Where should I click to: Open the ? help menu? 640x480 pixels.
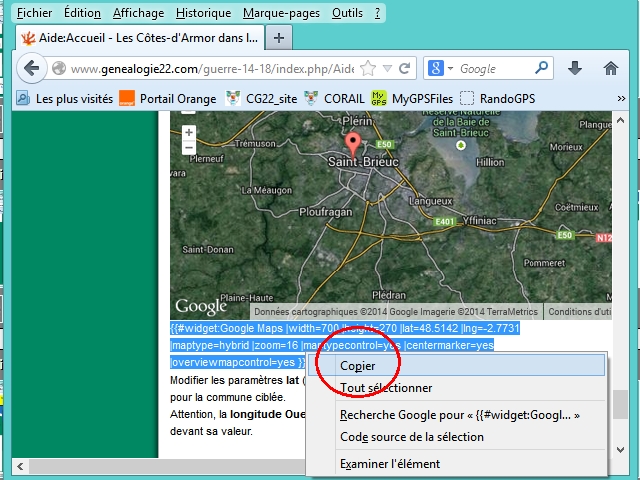pyautogui.click(x=378, y=13)
